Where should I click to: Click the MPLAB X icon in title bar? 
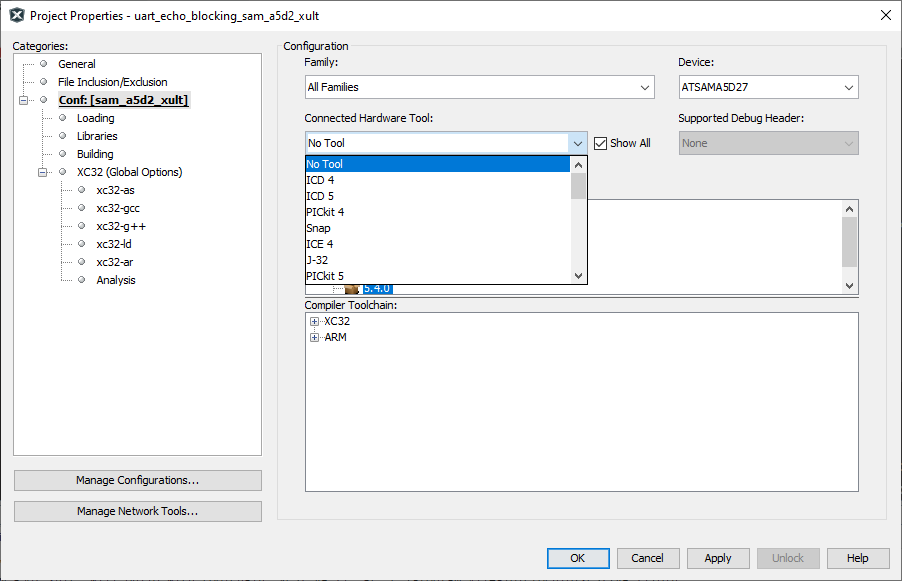pos(16,16)
